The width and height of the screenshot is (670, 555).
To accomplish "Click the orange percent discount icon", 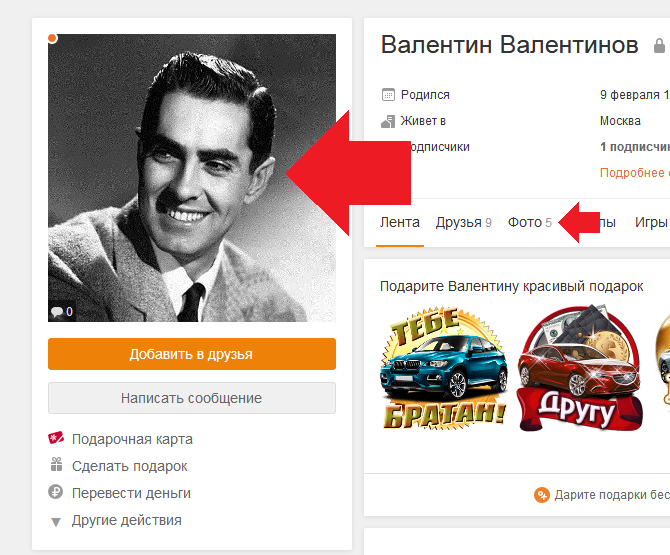I will click(541, 495).
